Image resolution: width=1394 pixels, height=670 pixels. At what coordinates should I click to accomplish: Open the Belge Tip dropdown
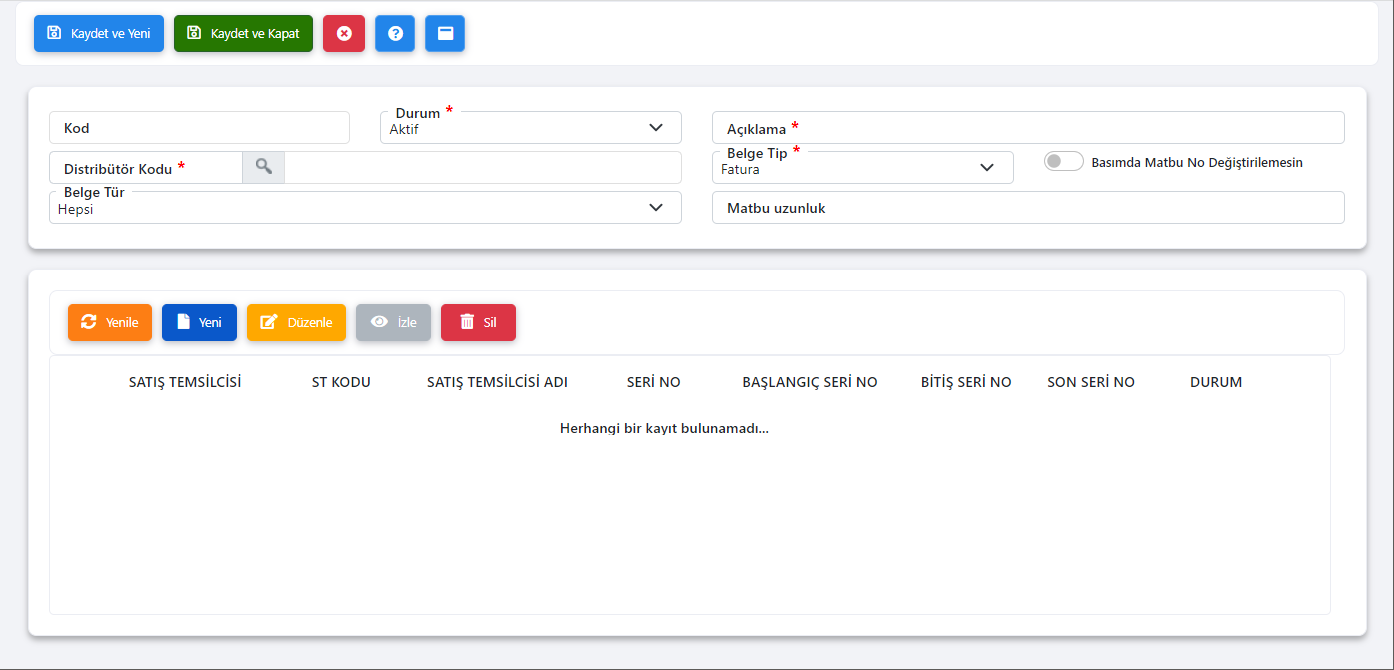(x=863, y=168)
